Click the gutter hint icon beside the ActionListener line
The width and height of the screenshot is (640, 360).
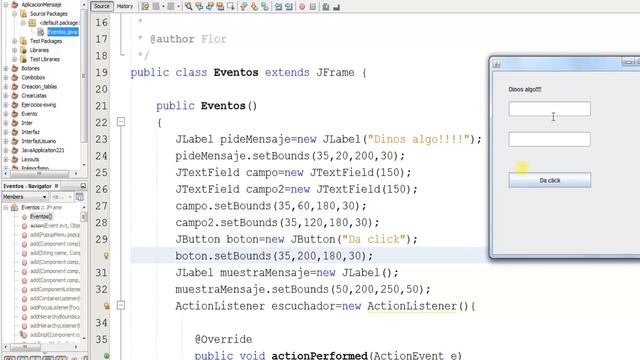coord(107,306)
